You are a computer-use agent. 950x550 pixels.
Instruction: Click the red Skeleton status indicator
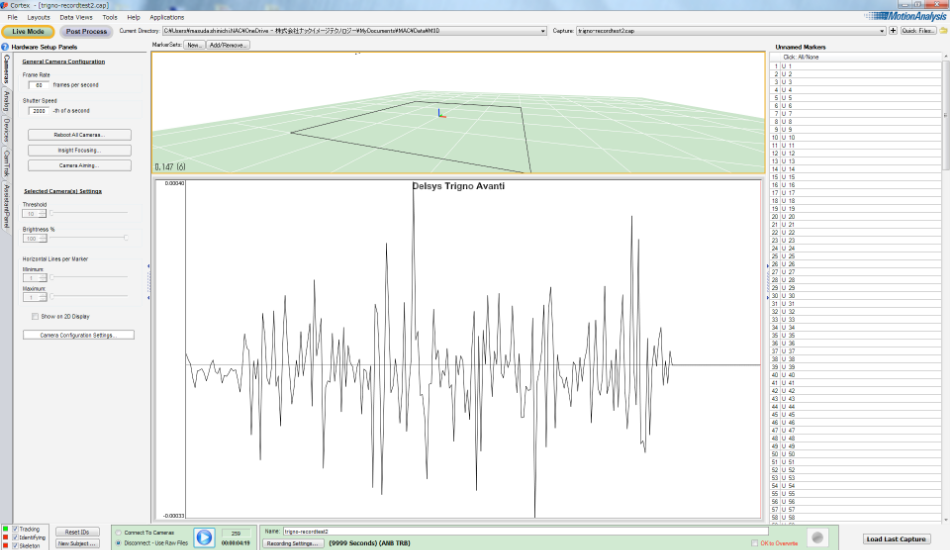pyautogui.click(x=5, y=545)
